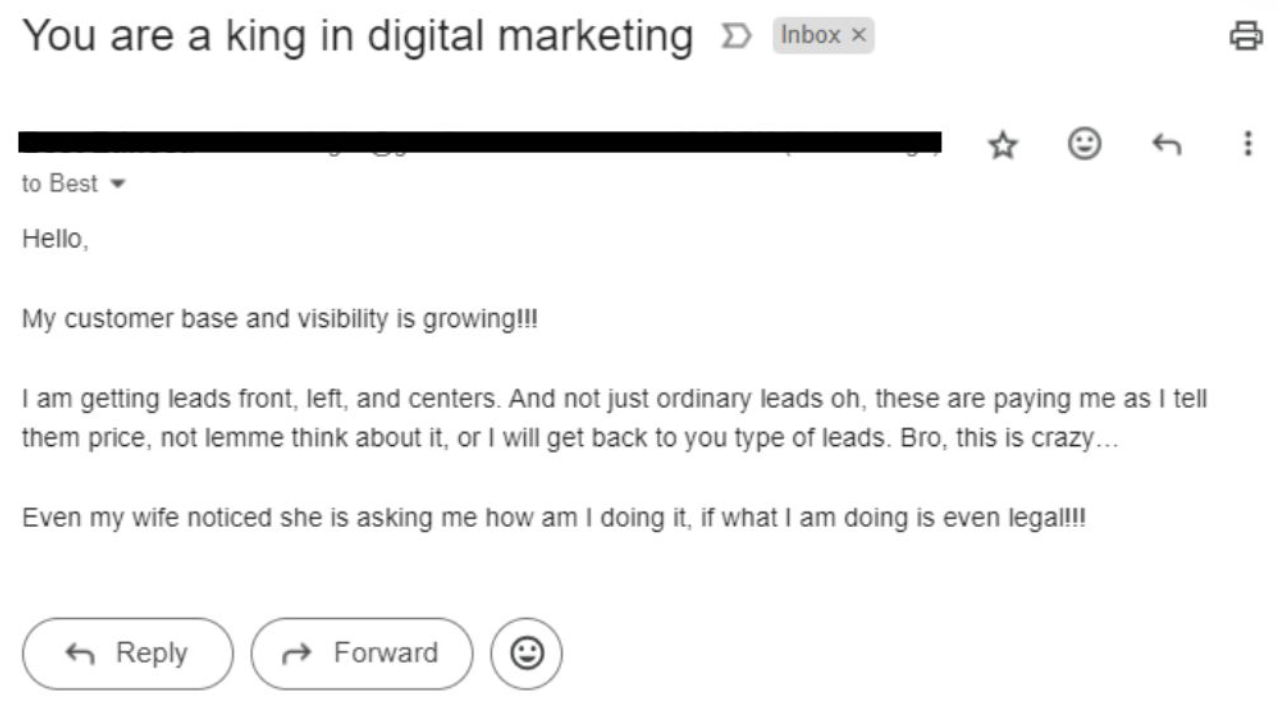Click the "Even my wife noticed" sentence
The height and width of the screenshot is (710, 1288).
tap(553, 519)
